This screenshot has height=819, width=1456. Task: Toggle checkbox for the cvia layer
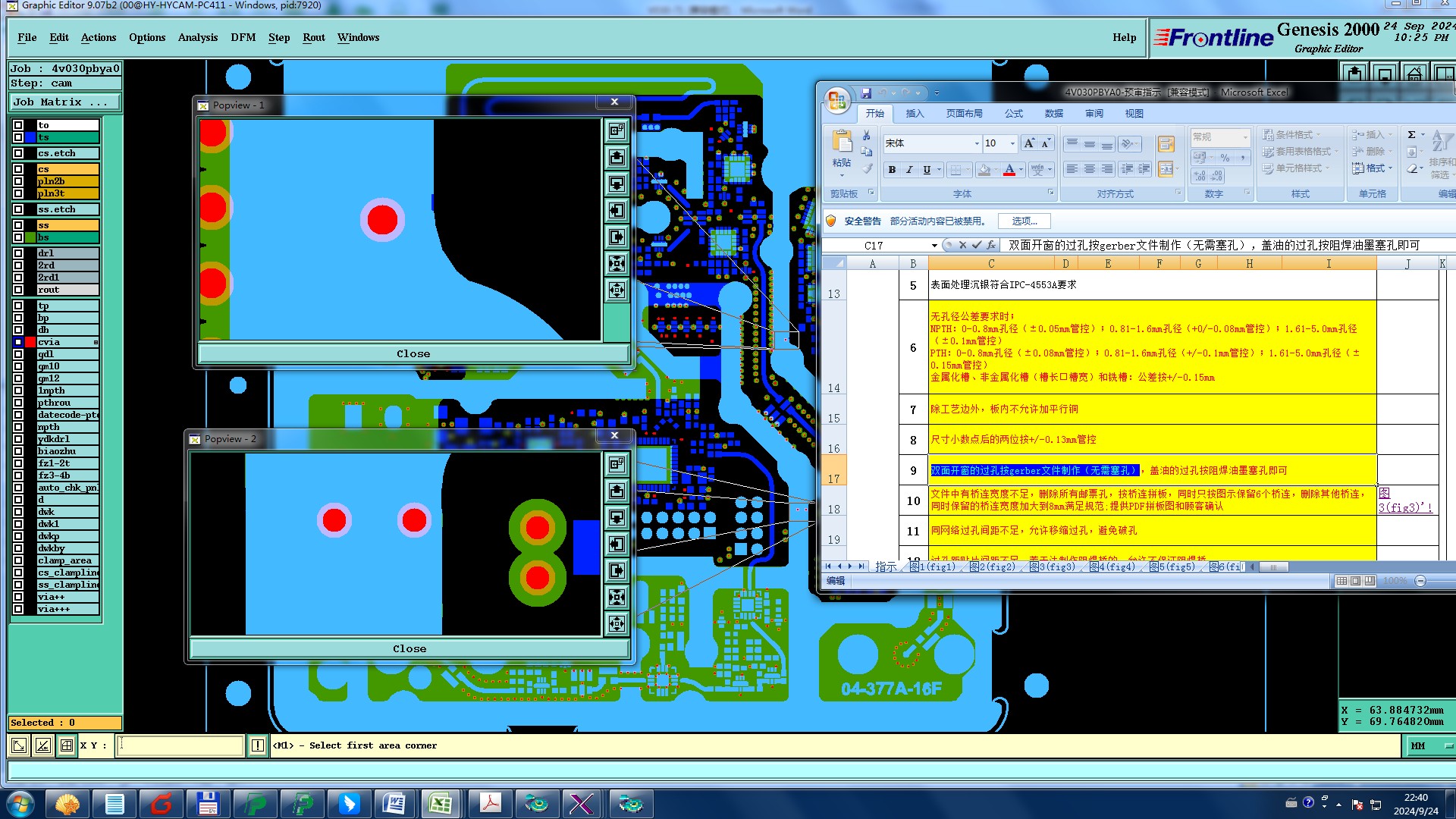pyautogui.click(x=18, y=342)
